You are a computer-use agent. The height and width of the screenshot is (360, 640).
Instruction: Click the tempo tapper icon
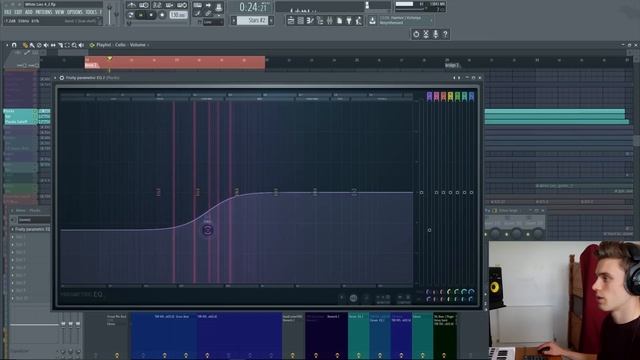pos(359,20)
